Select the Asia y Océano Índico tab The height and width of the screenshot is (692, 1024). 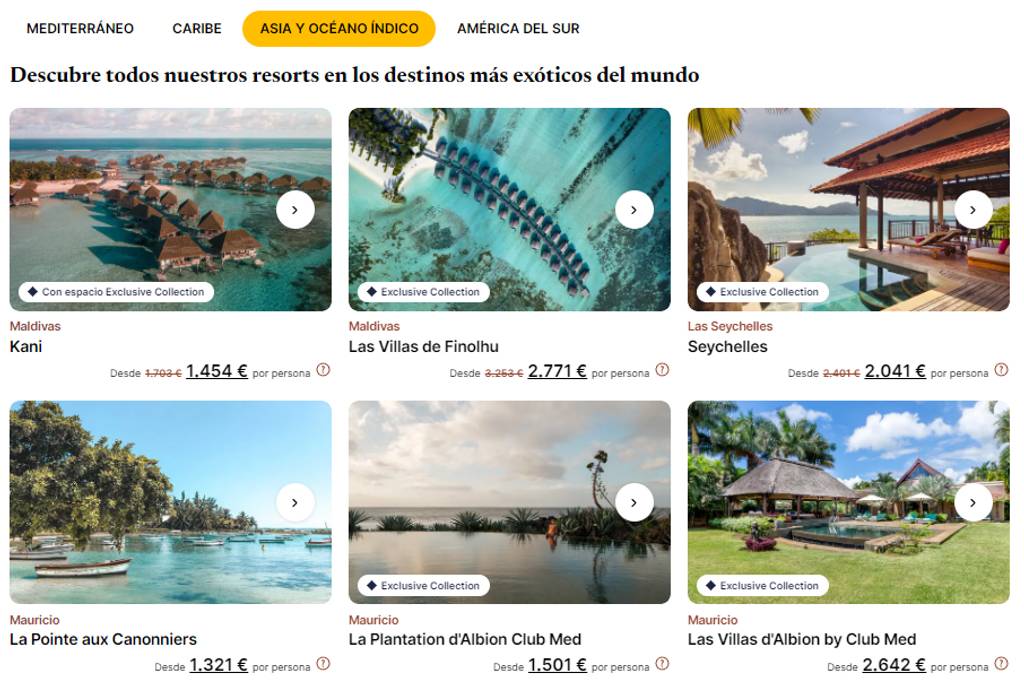[339, 29]
